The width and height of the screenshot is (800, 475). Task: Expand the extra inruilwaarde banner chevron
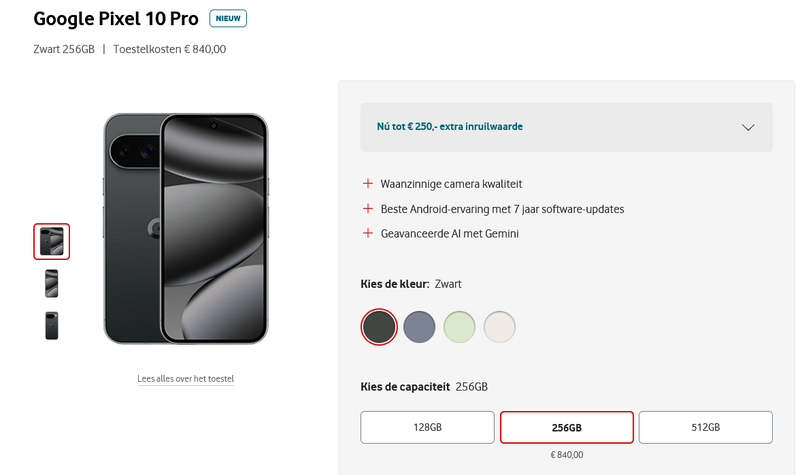tap(748, 127)
